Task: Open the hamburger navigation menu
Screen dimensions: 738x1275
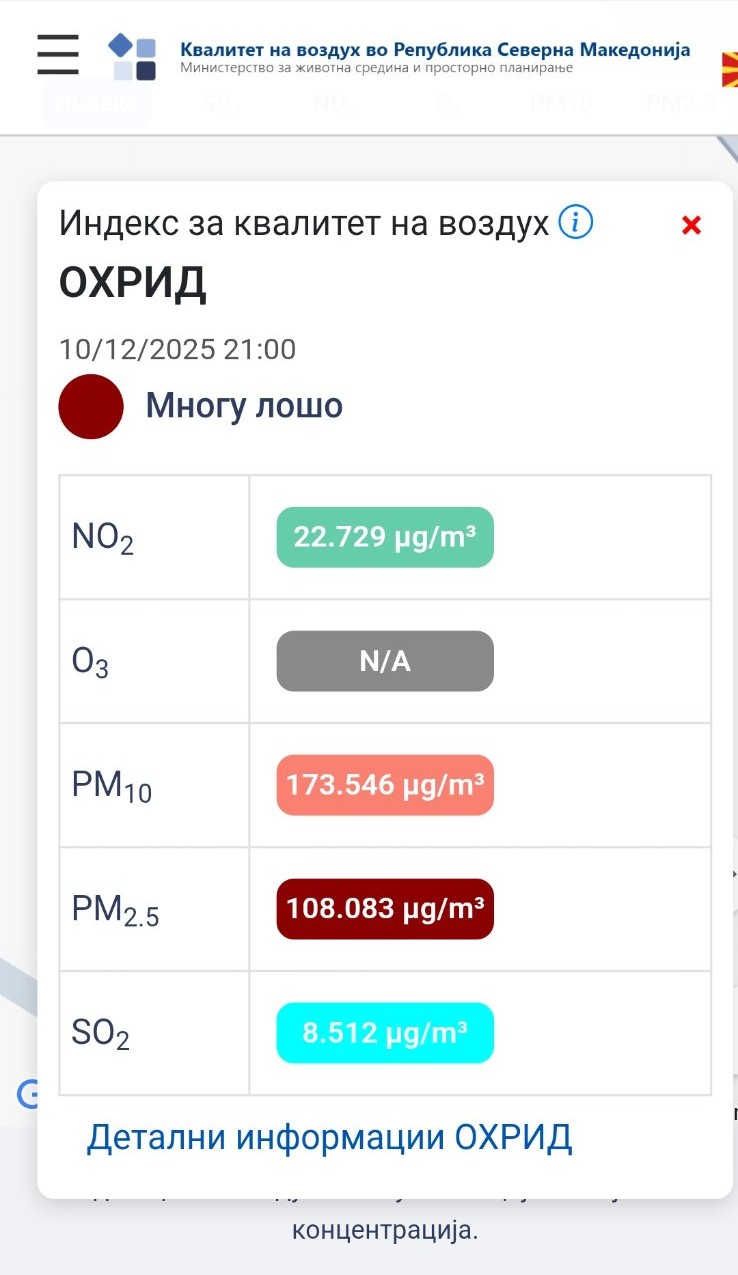Action: [58, 54]
